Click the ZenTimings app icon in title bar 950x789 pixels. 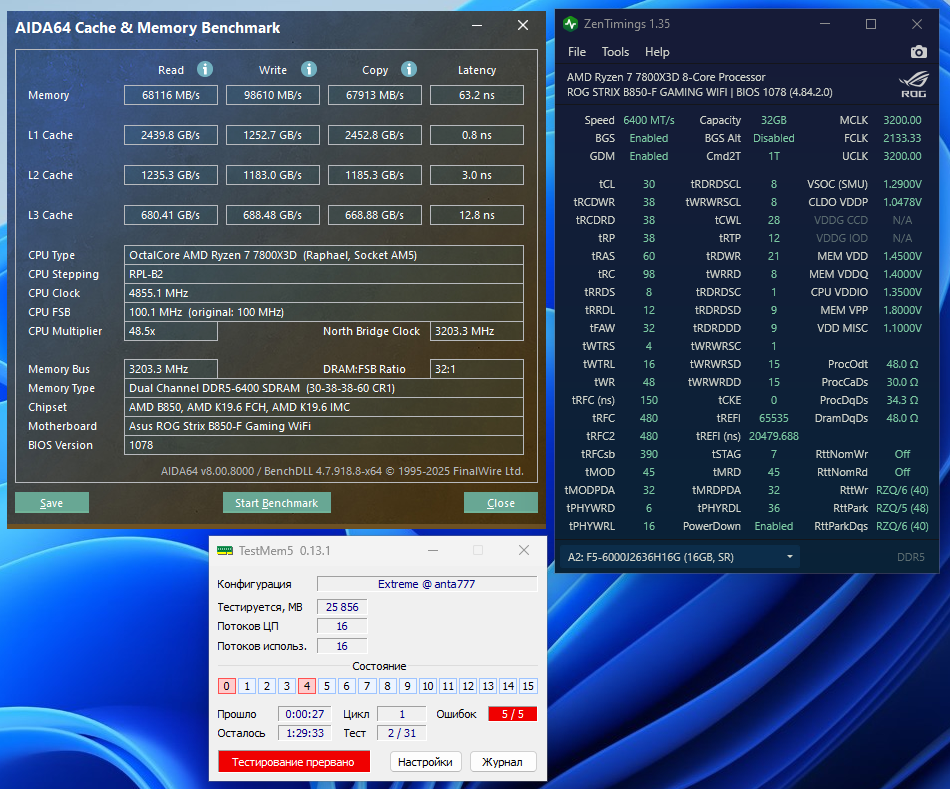[x=570, y=24]
